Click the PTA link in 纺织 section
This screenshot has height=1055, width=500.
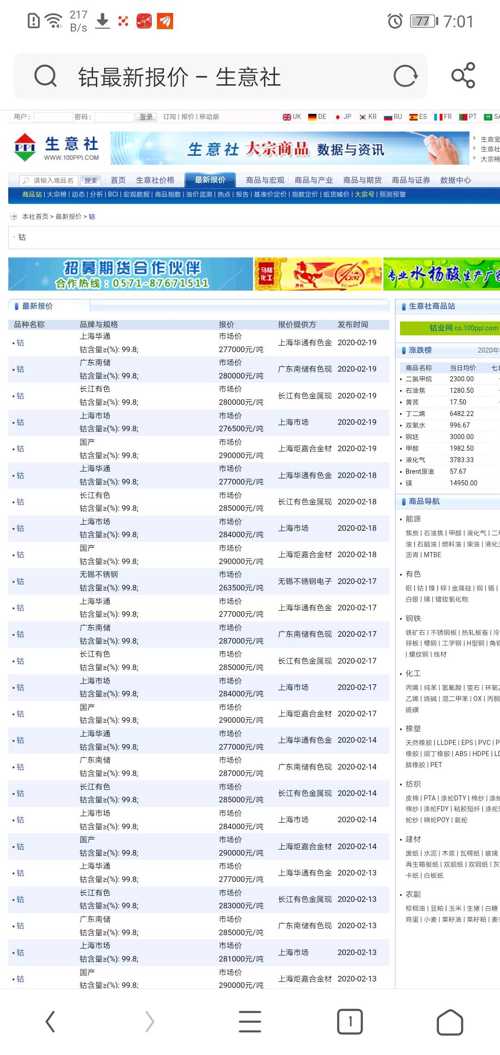click(x=429, y=798)
